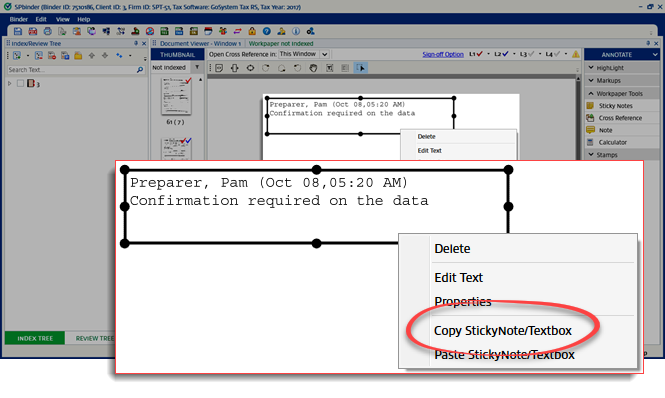Screen dimensions: 665x398
Task: Click the Print icon in main toolbar
Action: pos(48,31)
